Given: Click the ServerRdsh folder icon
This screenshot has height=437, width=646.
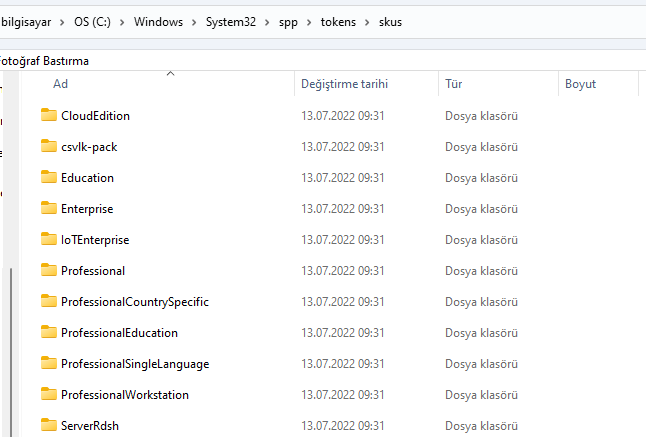Looking at the screenshot, I should click(x=49, y=425).
